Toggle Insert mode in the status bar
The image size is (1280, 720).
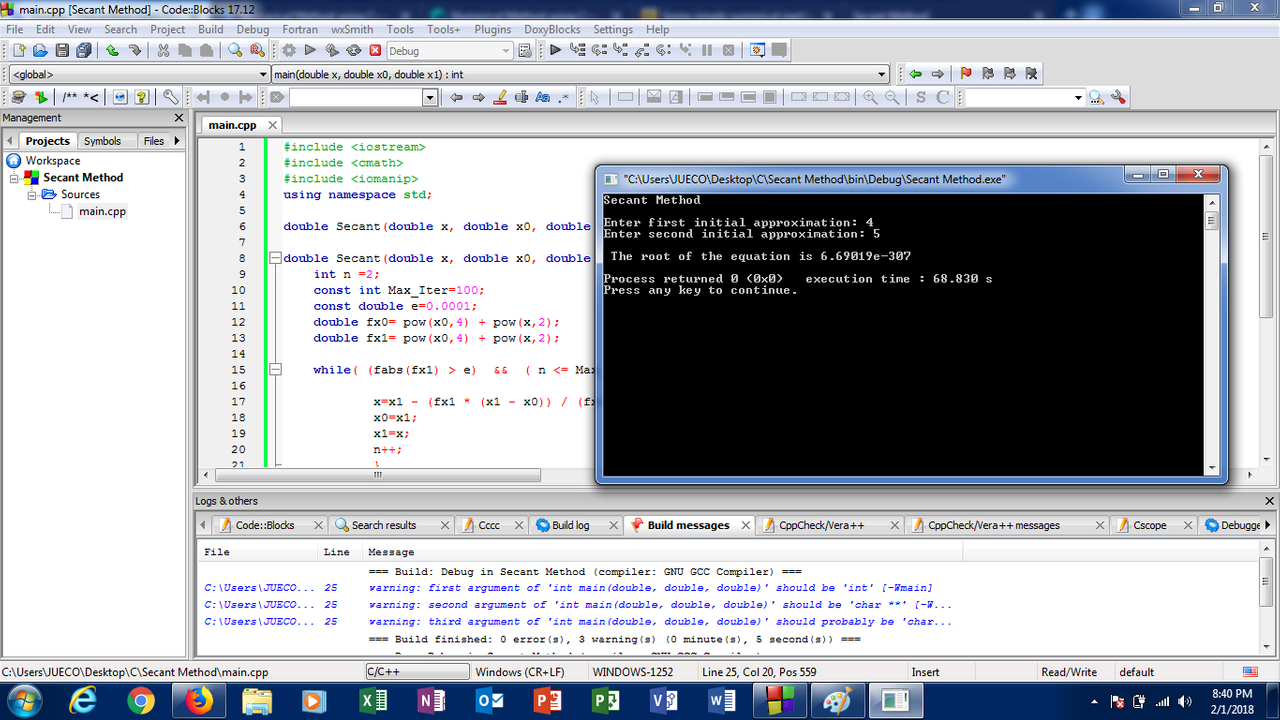point(925,671)
